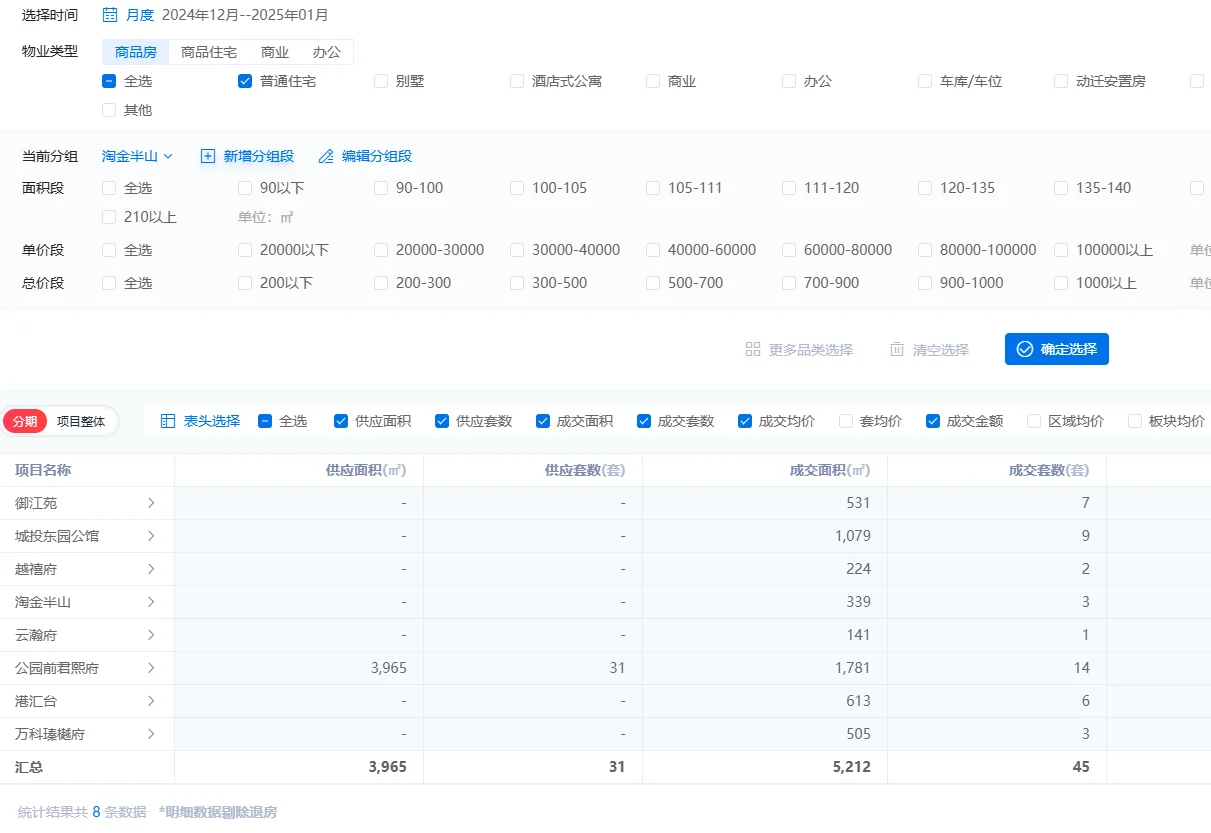This screenshot has width=1211, height=833.
Task: Expand the 万科臻樾府 project row
Action: (151, 734)
